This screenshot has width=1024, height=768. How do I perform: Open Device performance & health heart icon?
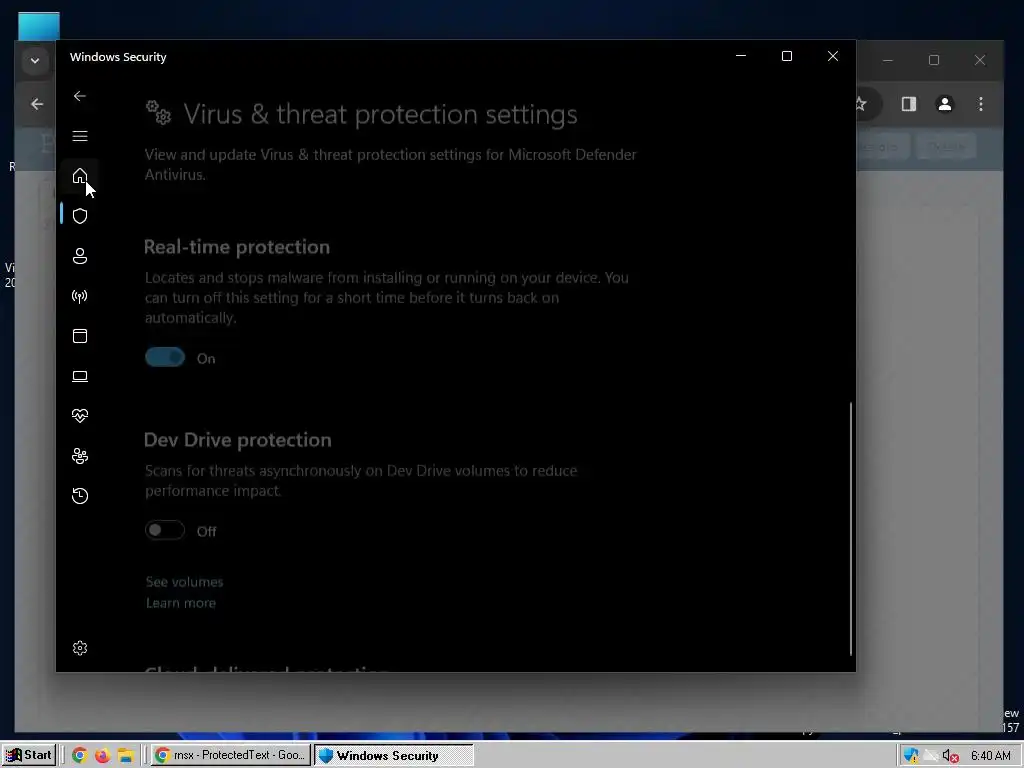point(80,416)
